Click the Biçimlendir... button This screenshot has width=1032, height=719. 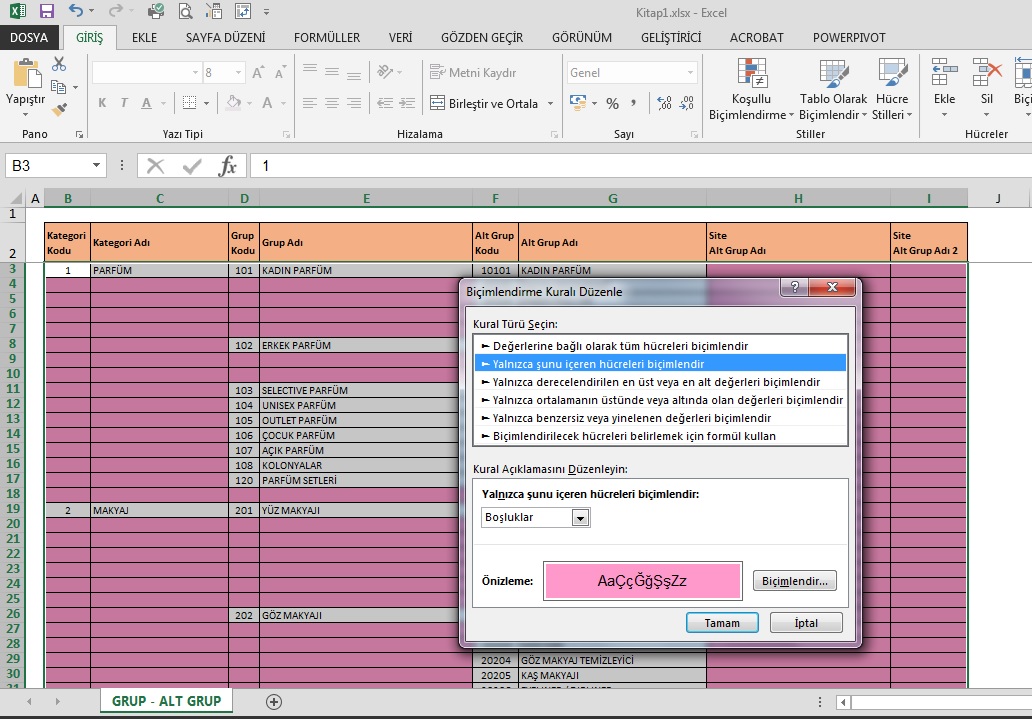click(x=794, y=581)
